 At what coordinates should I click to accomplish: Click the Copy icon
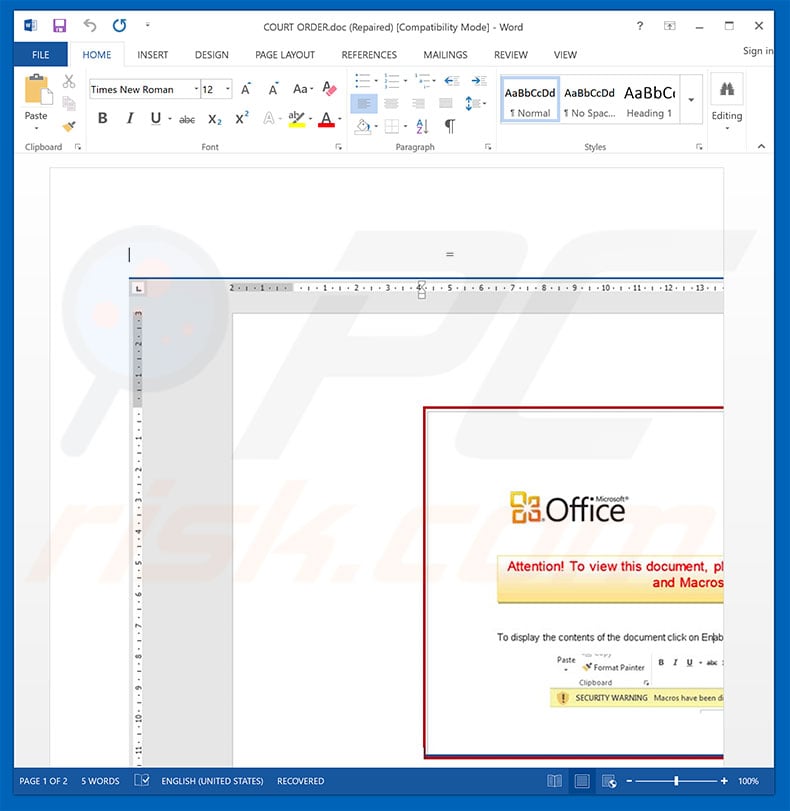69,103
